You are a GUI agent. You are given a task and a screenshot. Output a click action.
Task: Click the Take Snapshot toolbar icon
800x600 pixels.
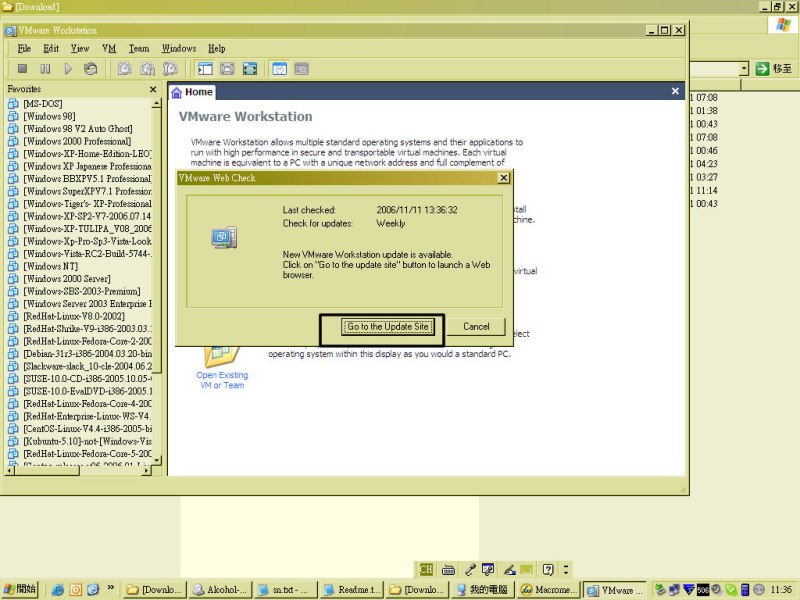[x=124, y=68]
